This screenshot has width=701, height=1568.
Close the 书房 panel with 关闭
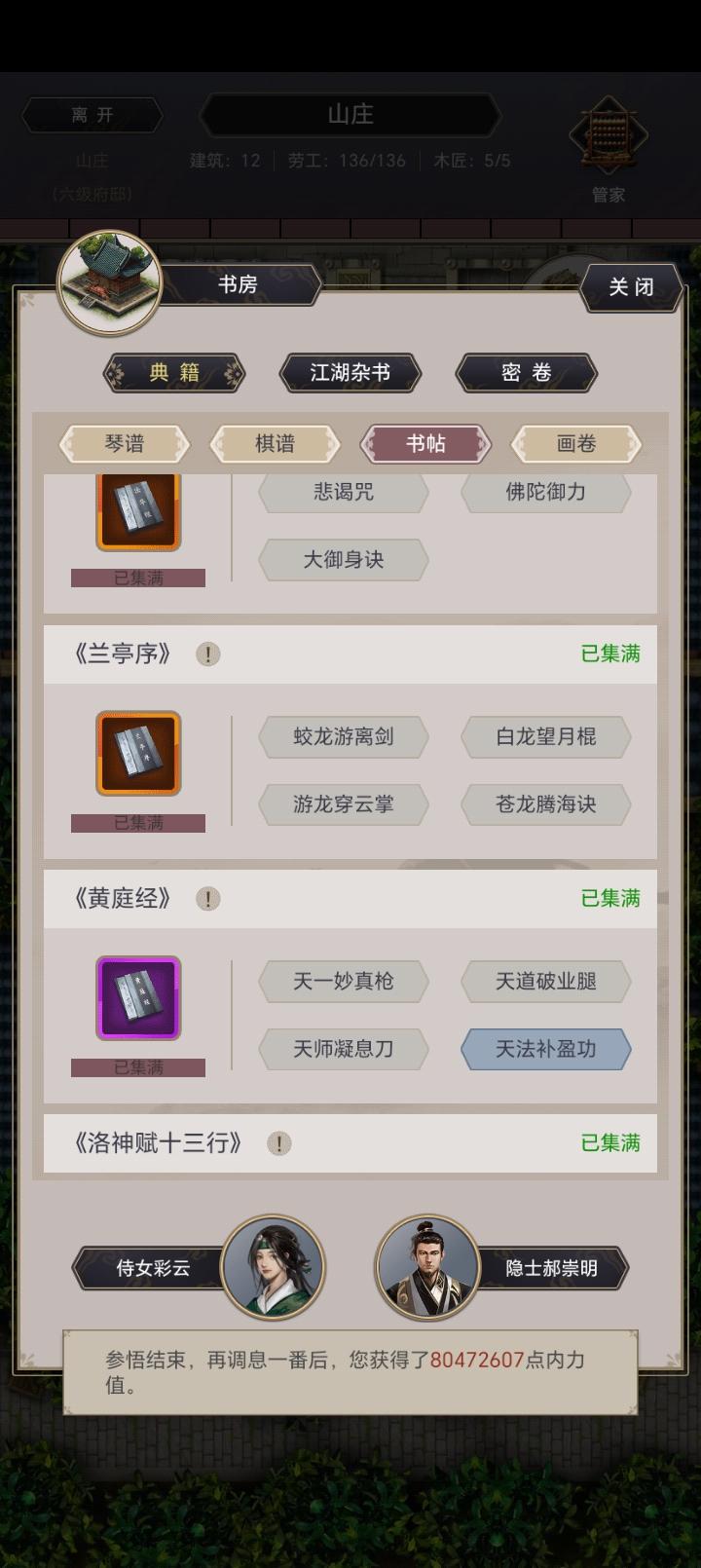point(631,287)
